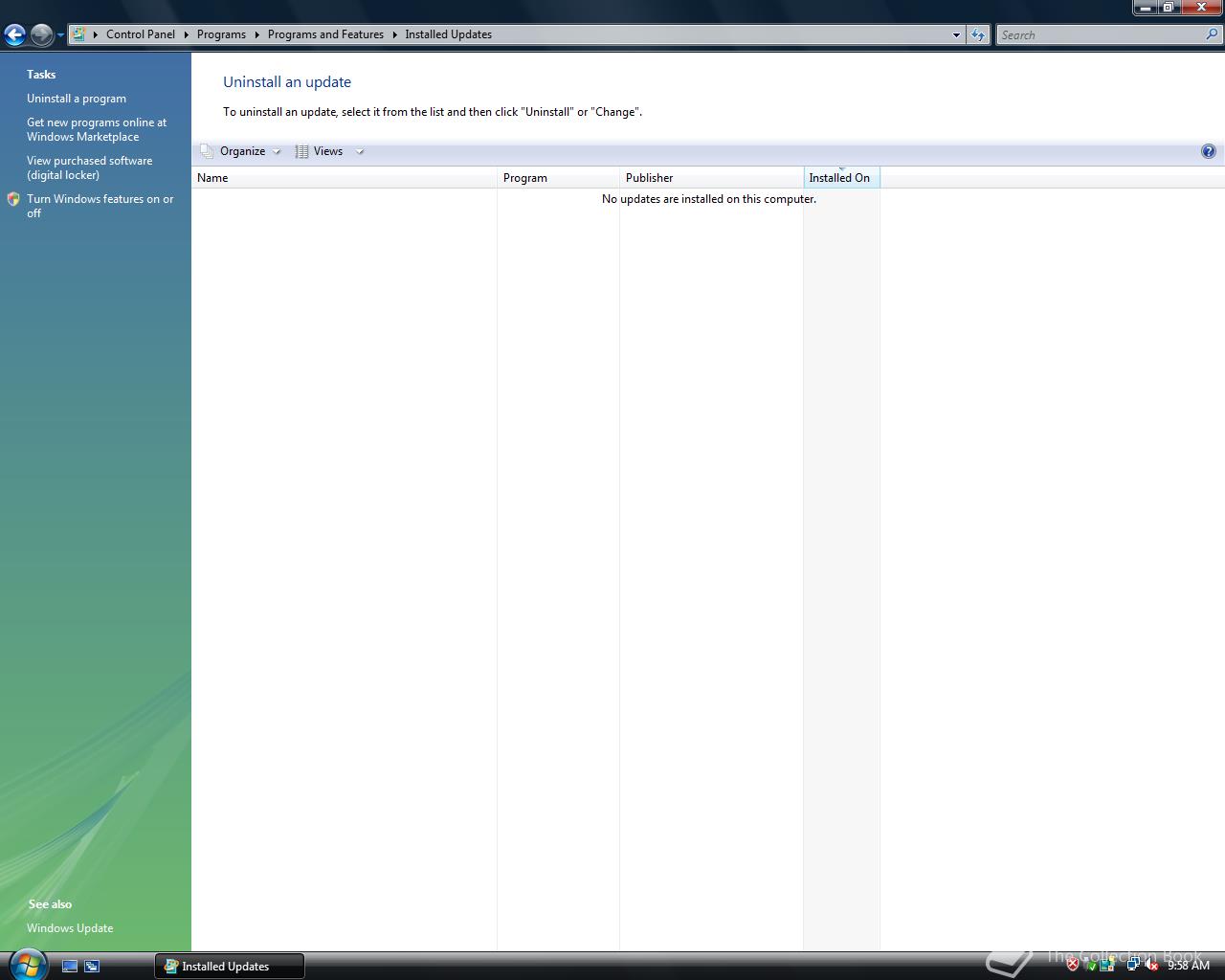Open the address bar history dropdown
1225x980 pixels.
coord(956,35)
